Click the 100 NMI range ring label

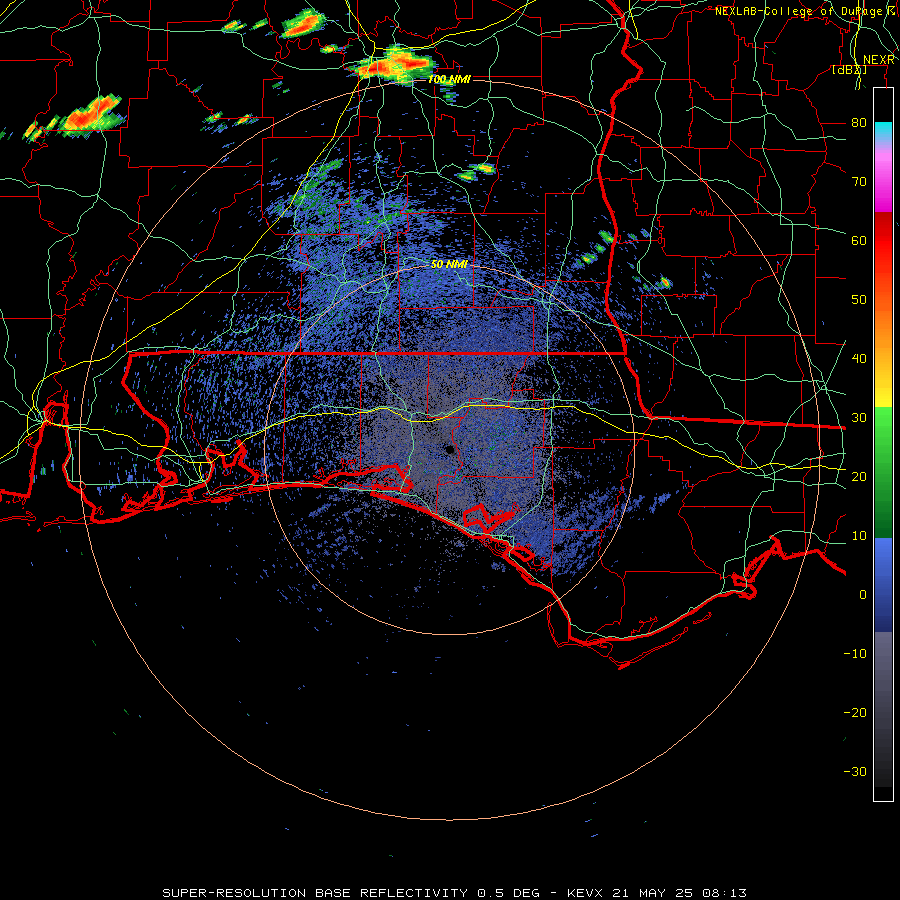[449, 79]
